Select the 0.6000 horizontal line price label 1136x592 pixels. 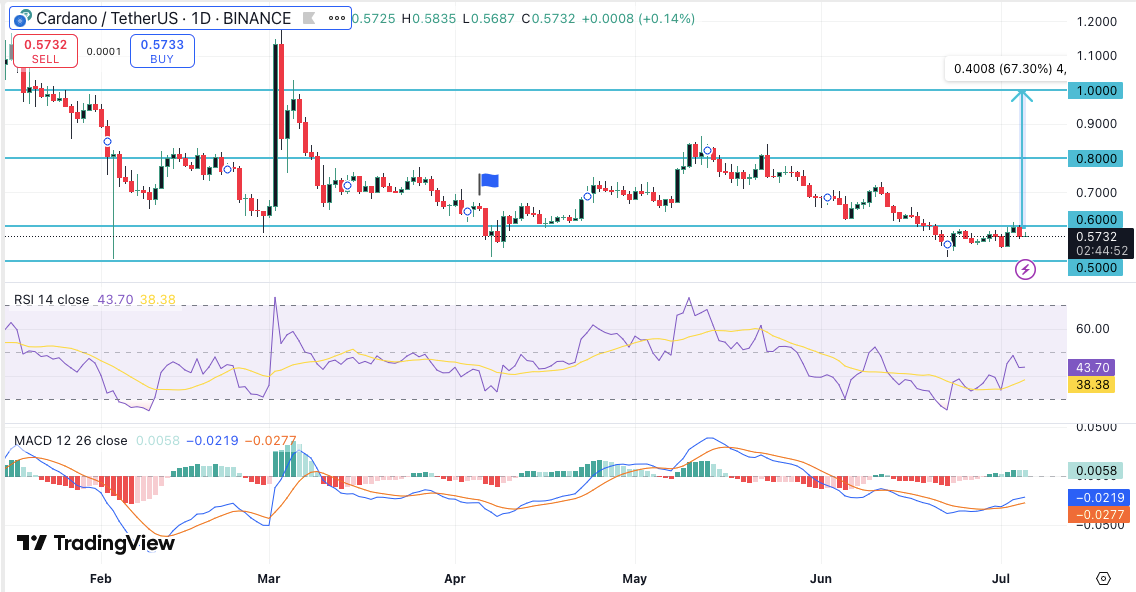(x=1096, y=220)
